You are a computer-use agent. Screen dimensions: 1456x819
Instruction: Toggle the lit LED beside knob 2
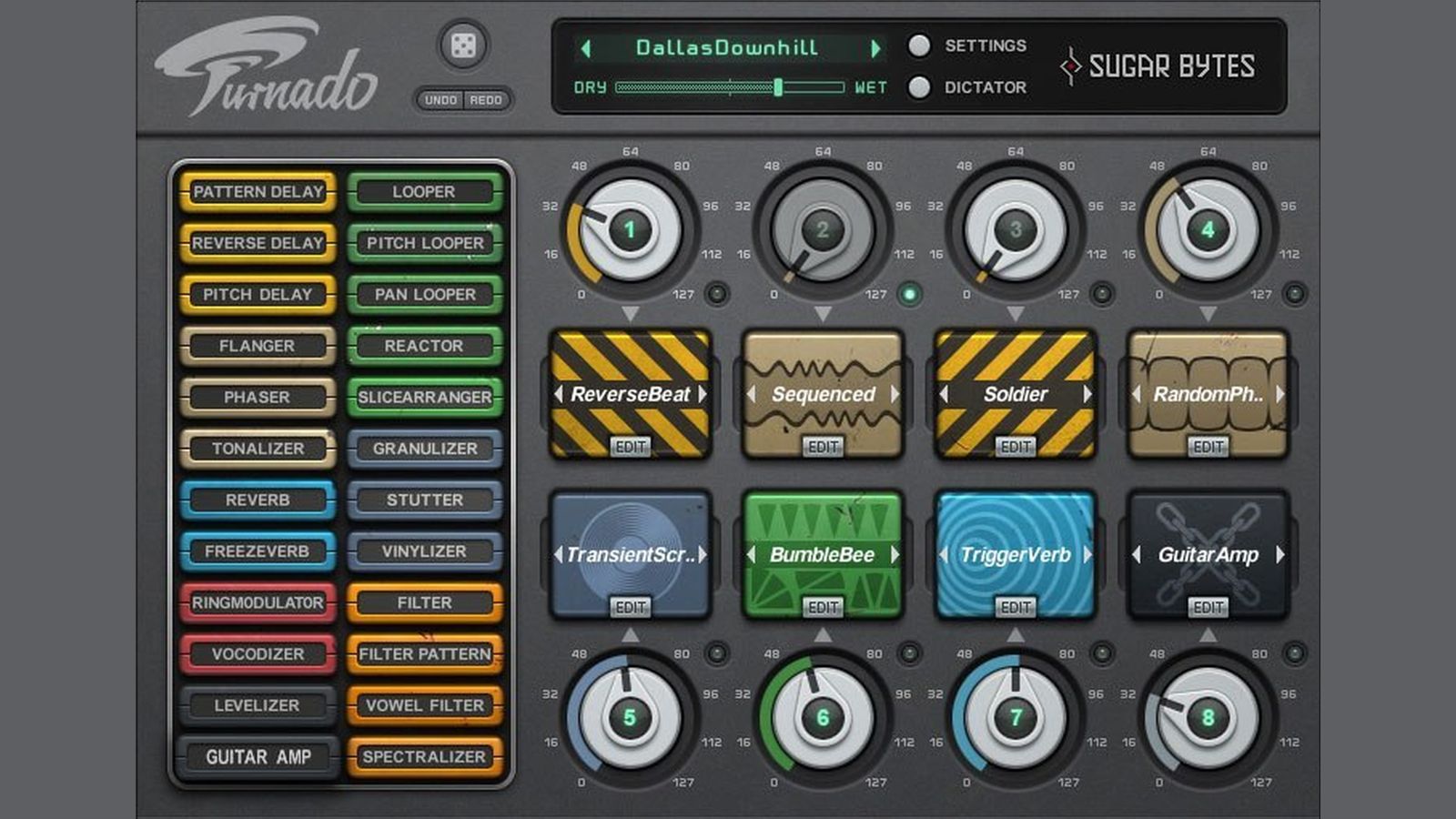pos(909,294)
